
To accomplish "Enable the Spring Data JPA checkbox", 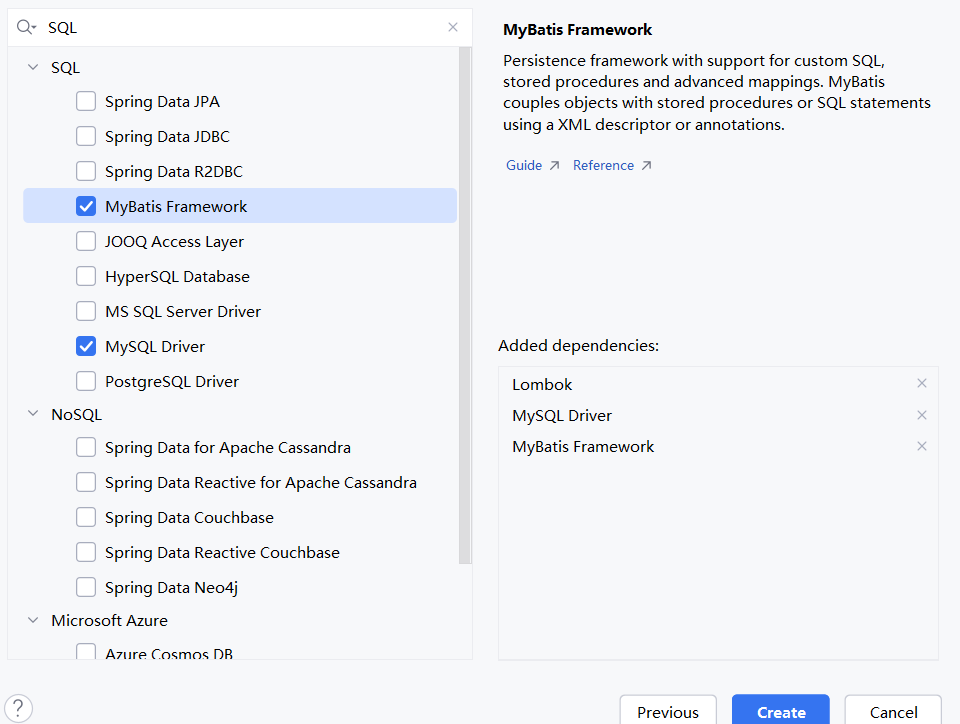I will [x=87, y=101].
